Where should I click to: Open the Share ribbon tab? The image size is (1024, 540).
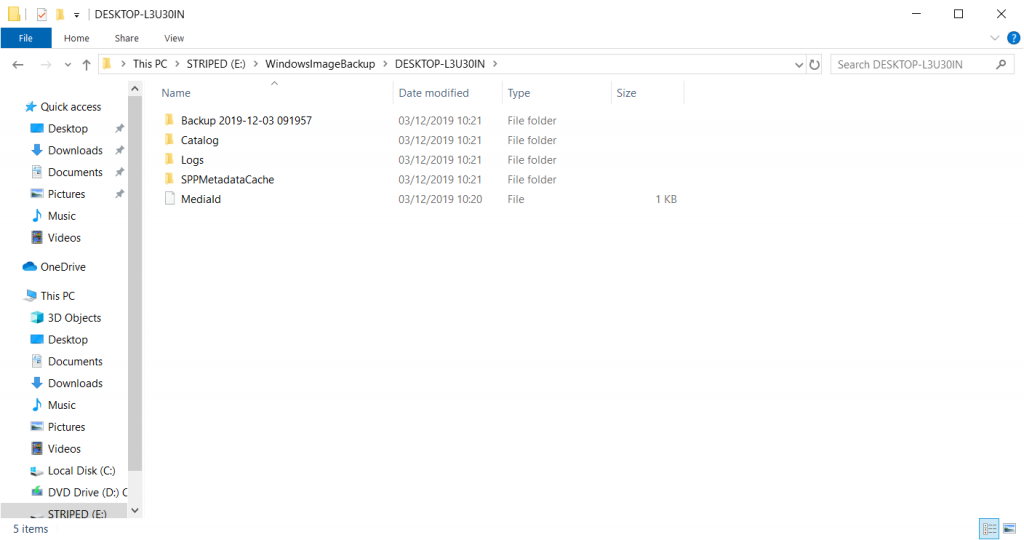(x=127, y=38)
